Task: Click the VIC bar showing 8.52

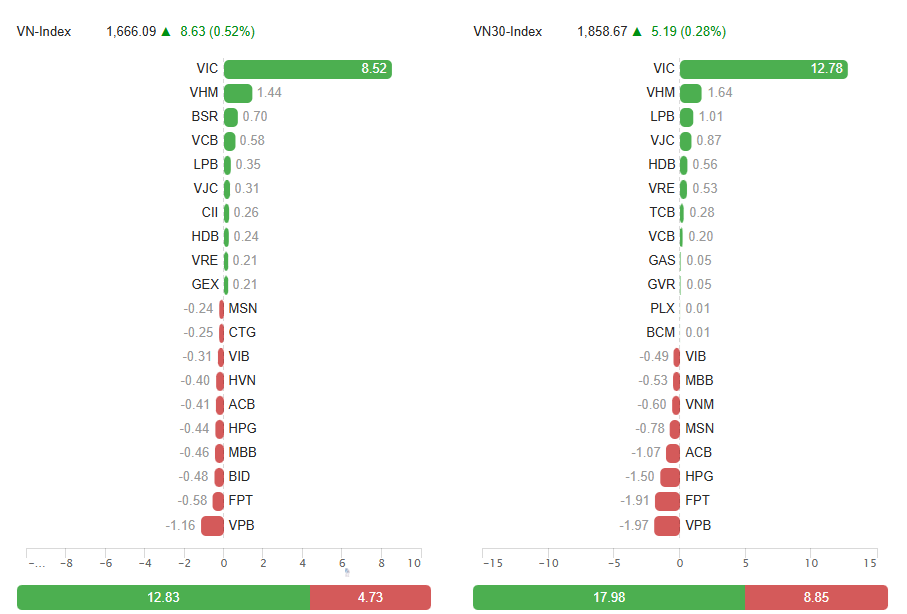Action: click(x=307, y=69)
